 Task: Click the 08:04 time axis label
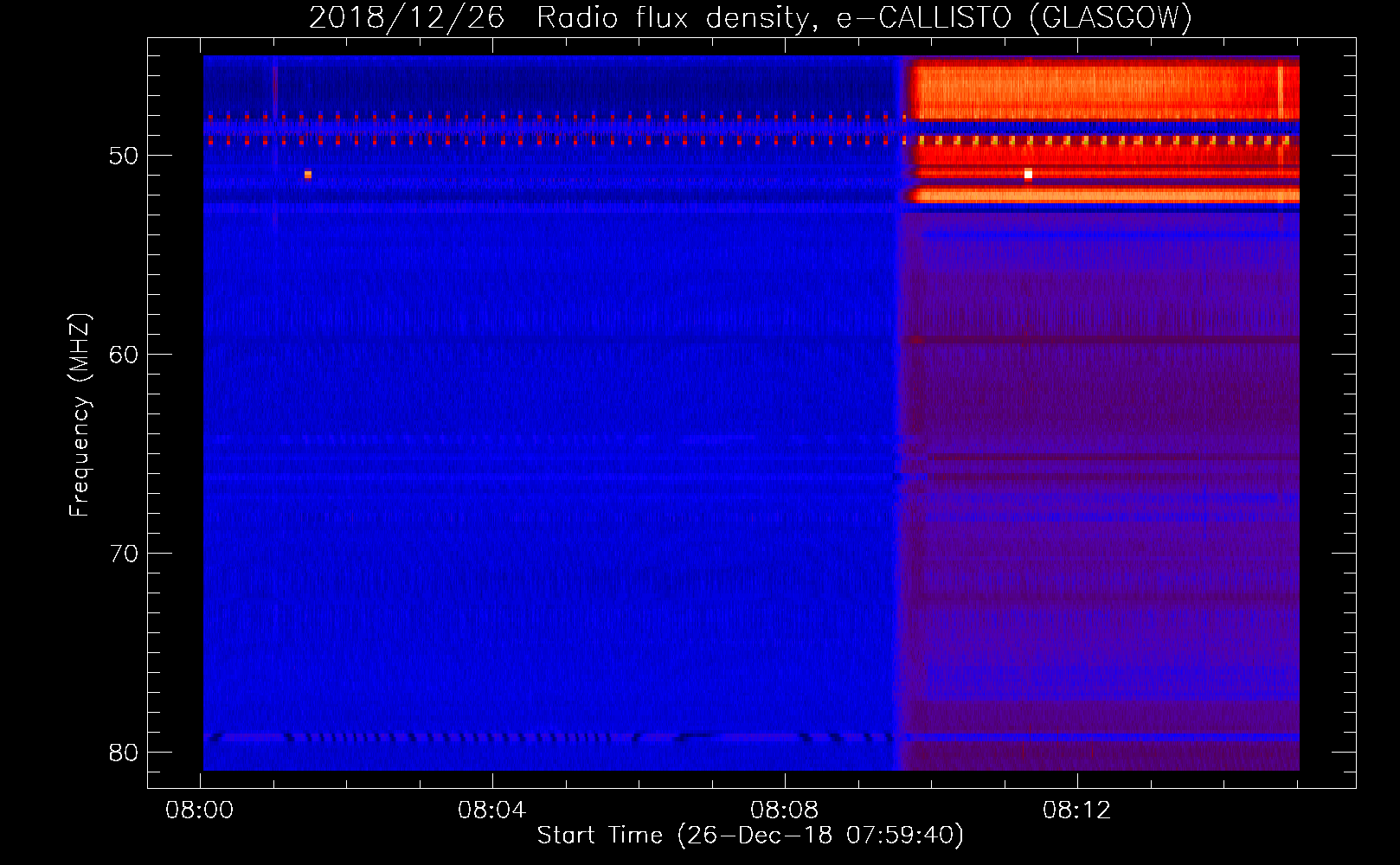(492, 811)
